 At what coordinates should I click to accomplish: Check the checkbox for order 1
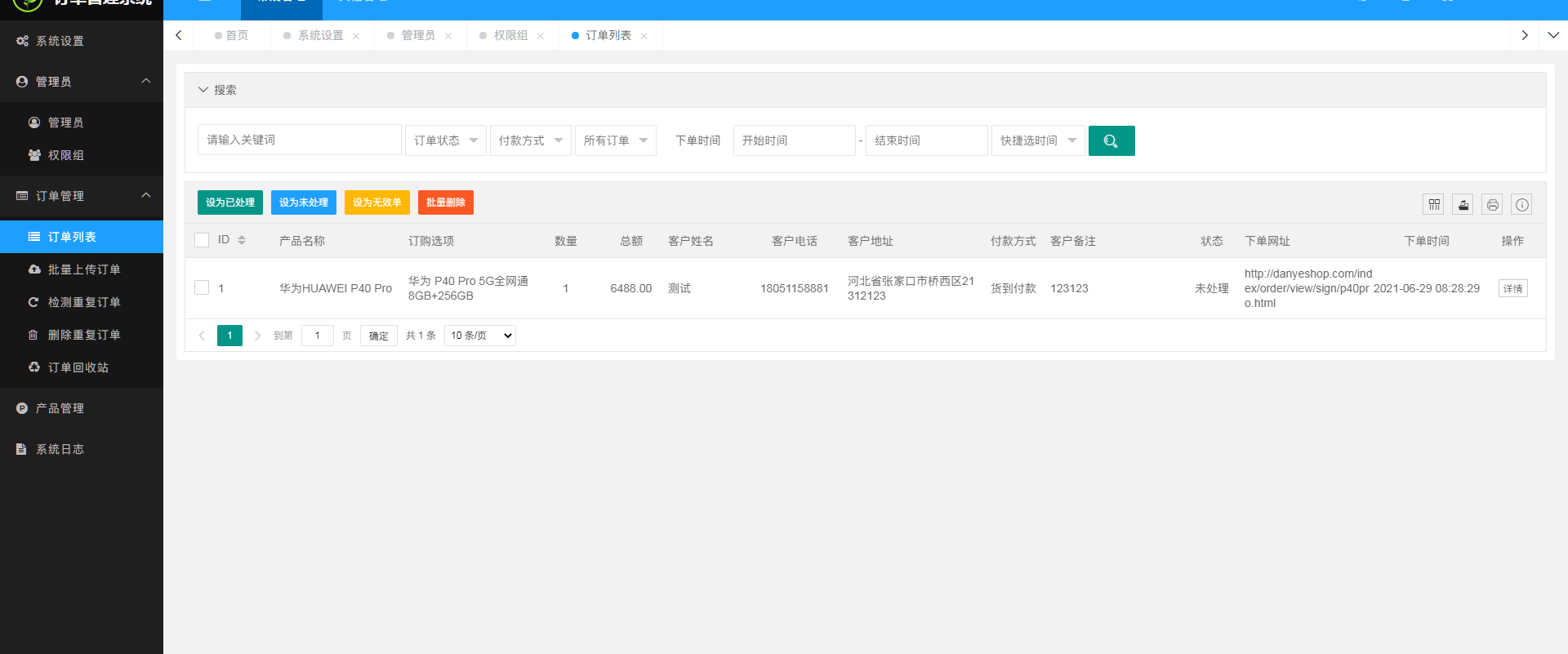202,287
